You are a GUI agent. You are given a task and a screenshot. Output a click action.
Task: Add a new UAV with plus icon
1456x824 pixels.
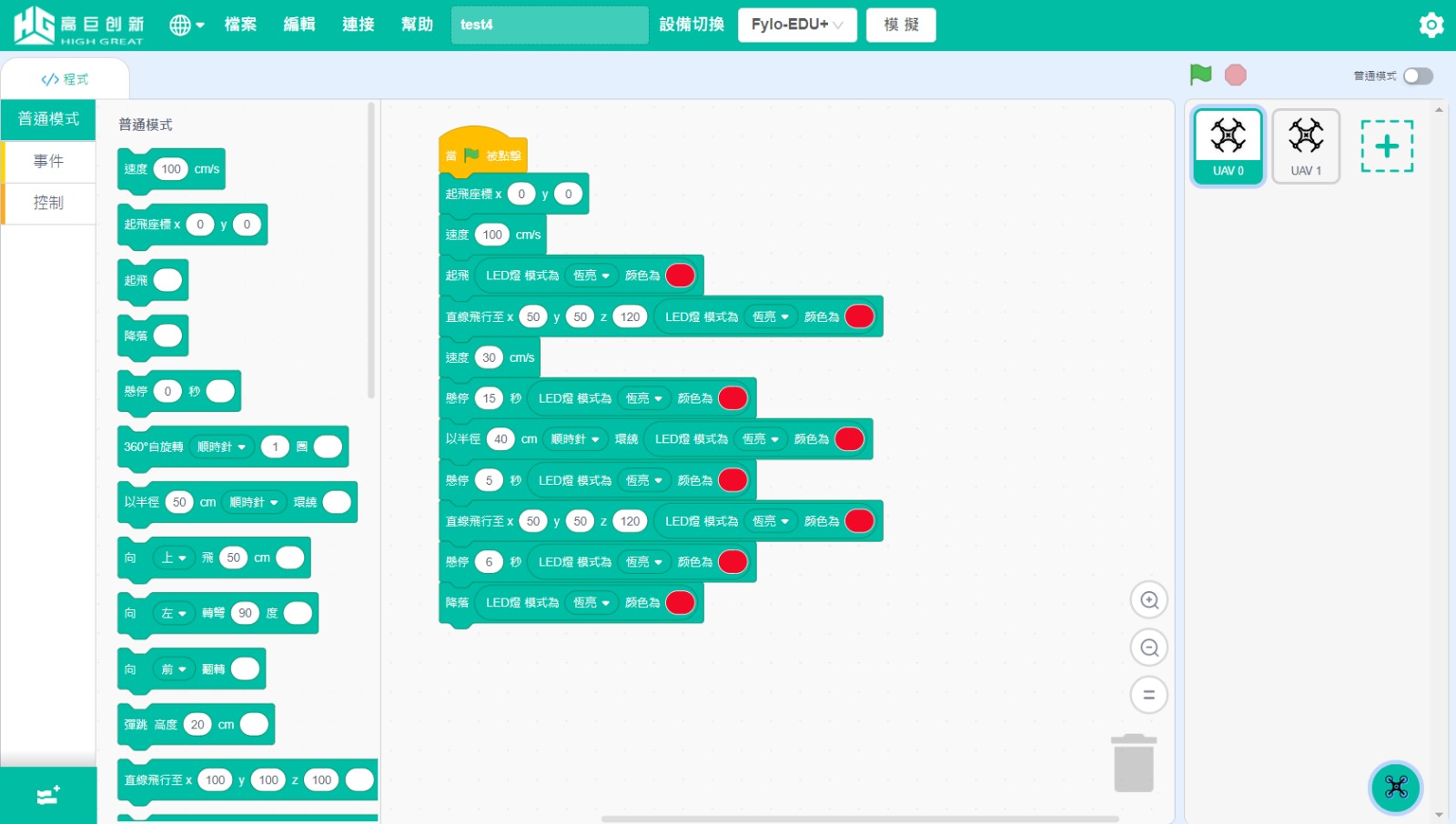pos(1386,146)
